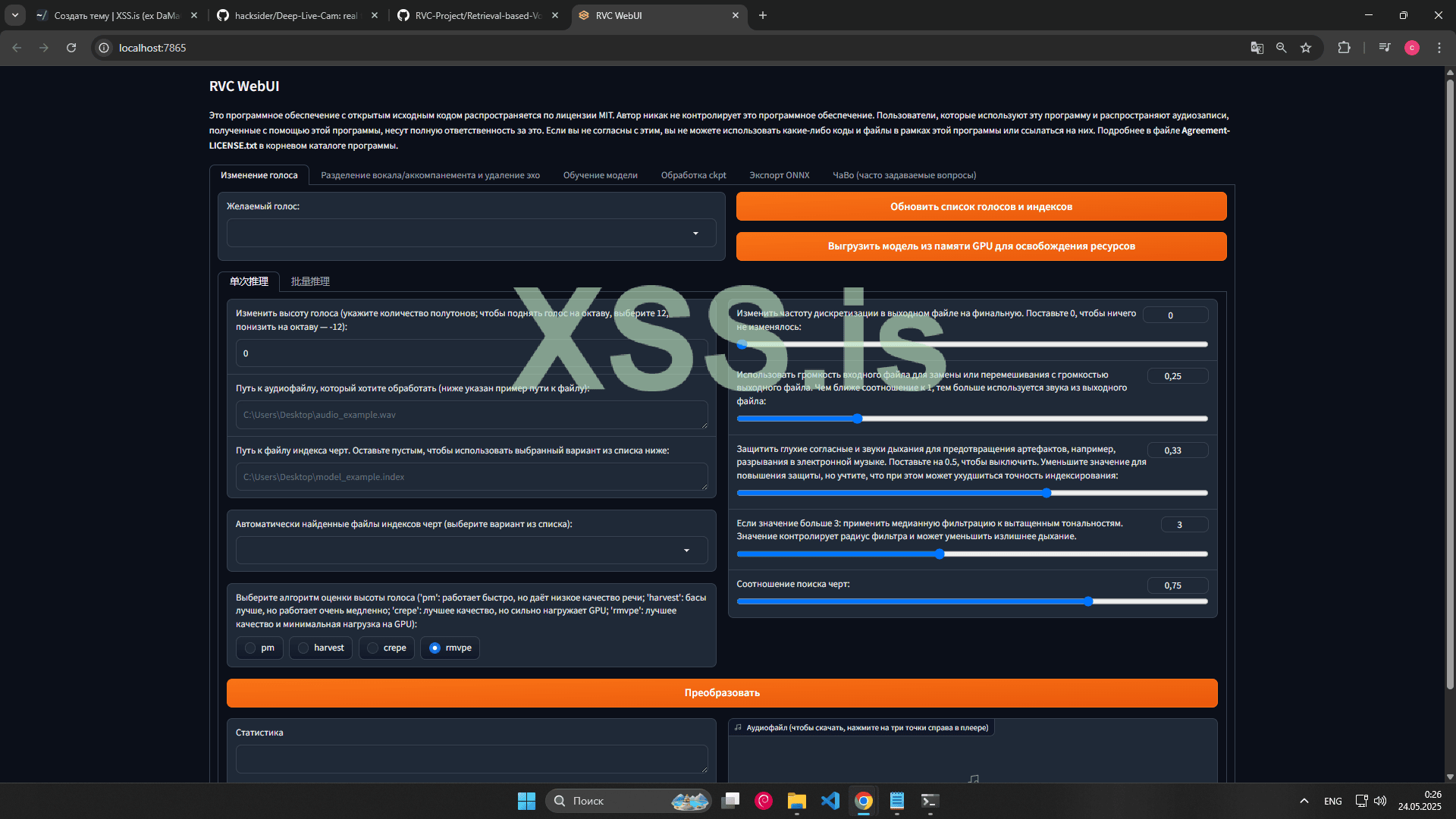Viewport: 1456px width, 819px height.
Task: Select the pm pitch algorithm
Action: pyautogui.click(x=250, y=648)
